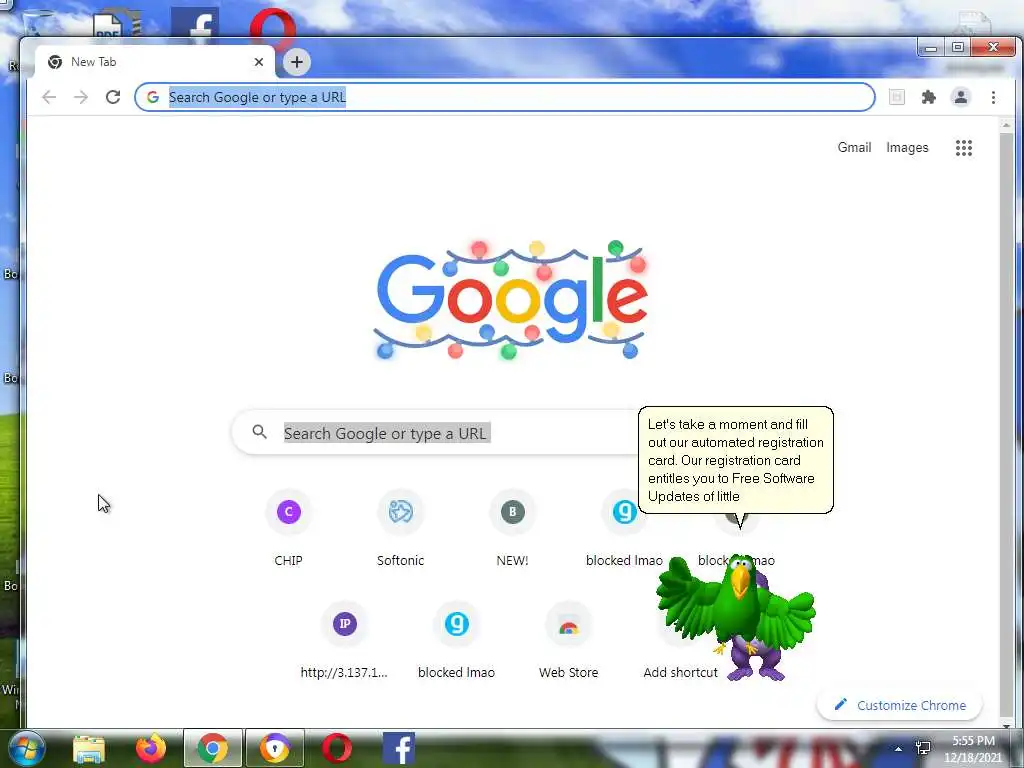
Task: Close the New Tab tab
Action: [x=259, y=62]
